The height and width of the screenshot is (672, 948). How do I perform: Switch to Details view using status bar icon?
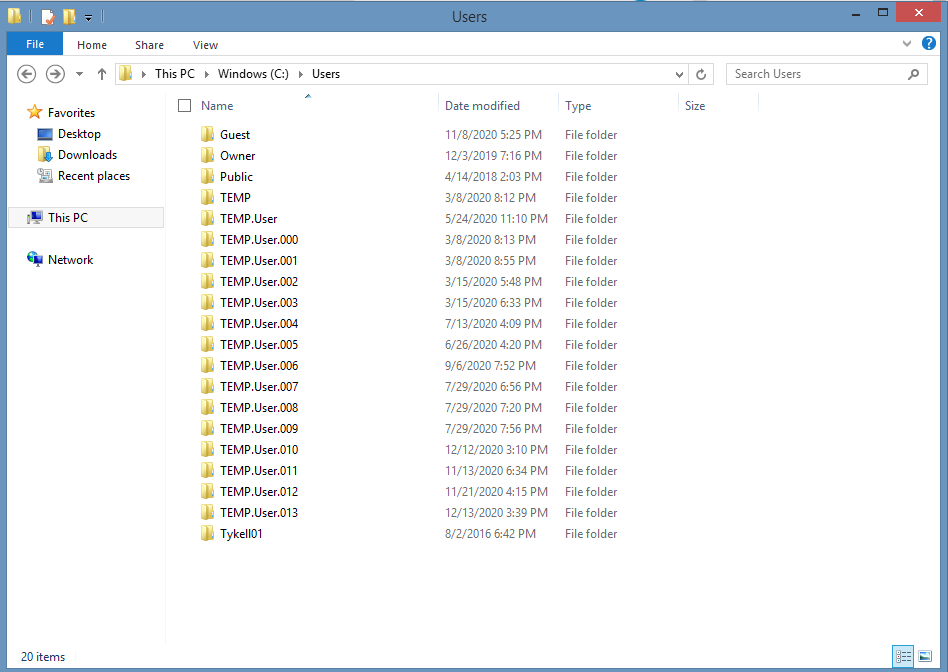(903, 656)
